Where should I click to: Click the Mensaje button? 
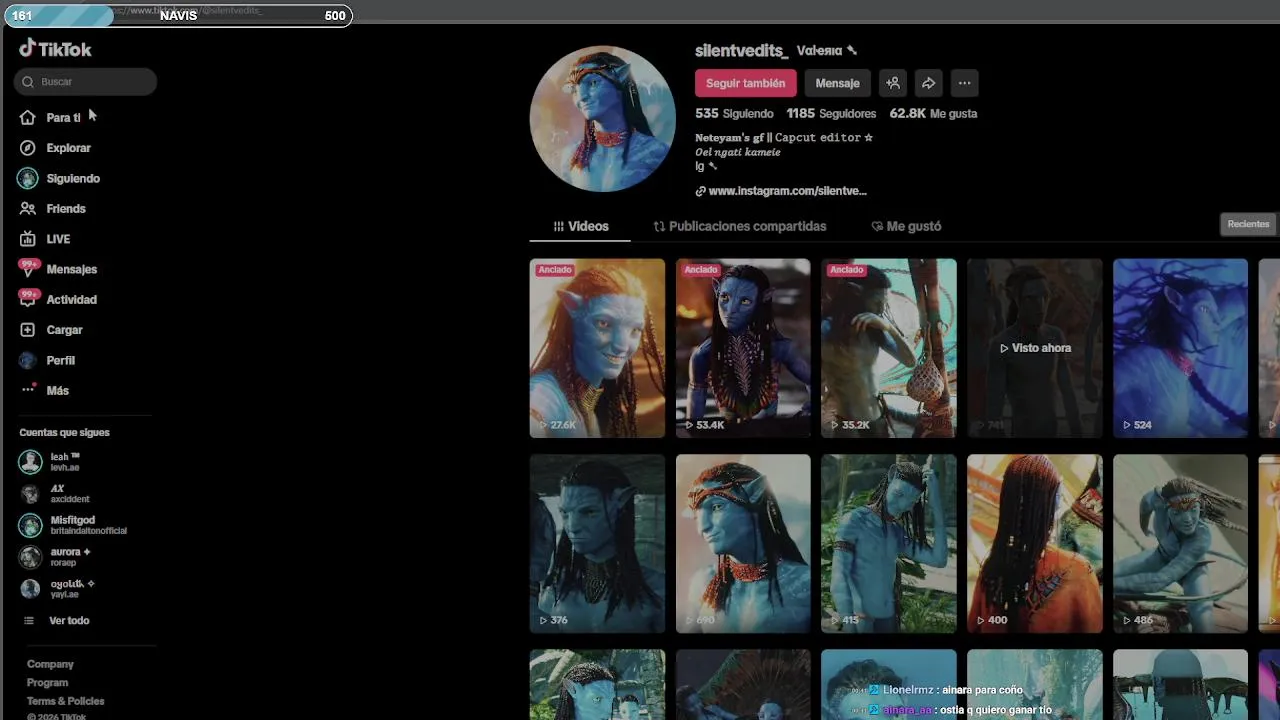pyautogui.click(x=837, y=83)
